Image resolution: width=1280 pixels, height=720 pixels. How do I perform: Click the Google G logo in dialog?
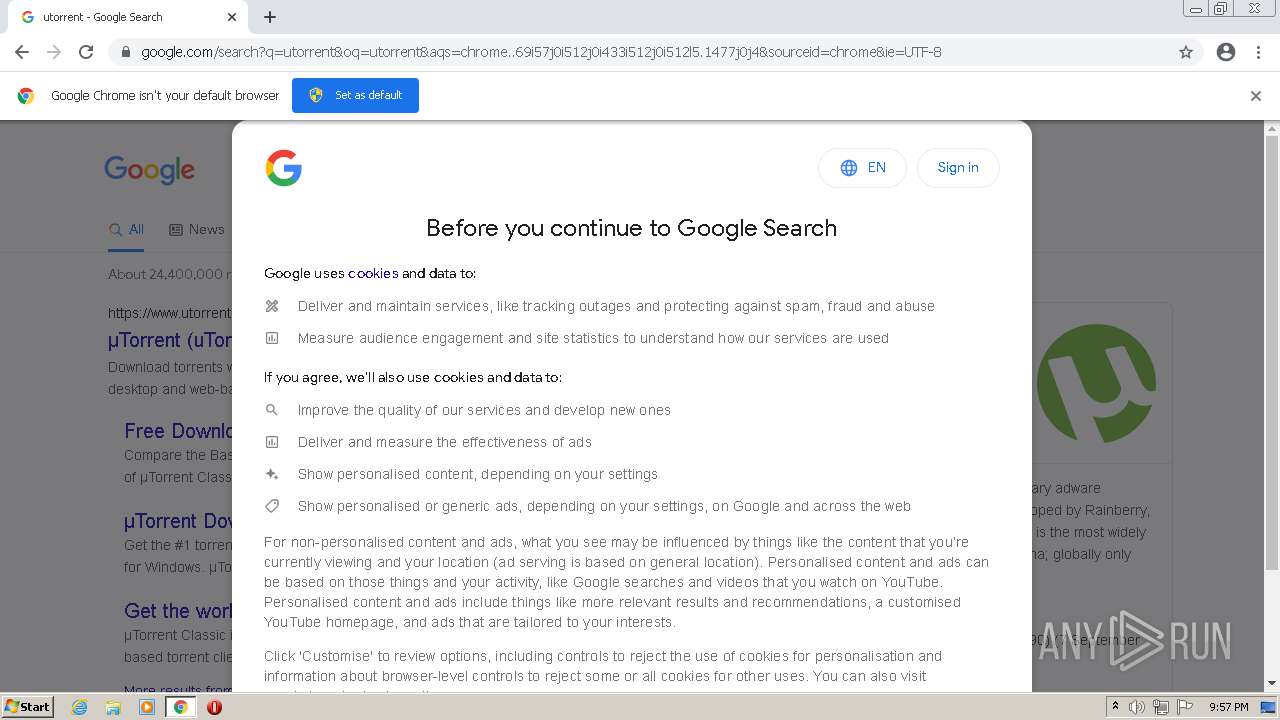point(284,168)
